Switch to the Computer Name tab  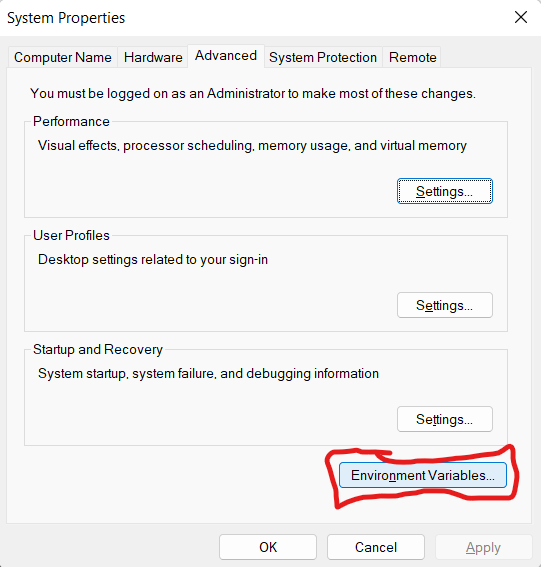[x=63, y=57]
